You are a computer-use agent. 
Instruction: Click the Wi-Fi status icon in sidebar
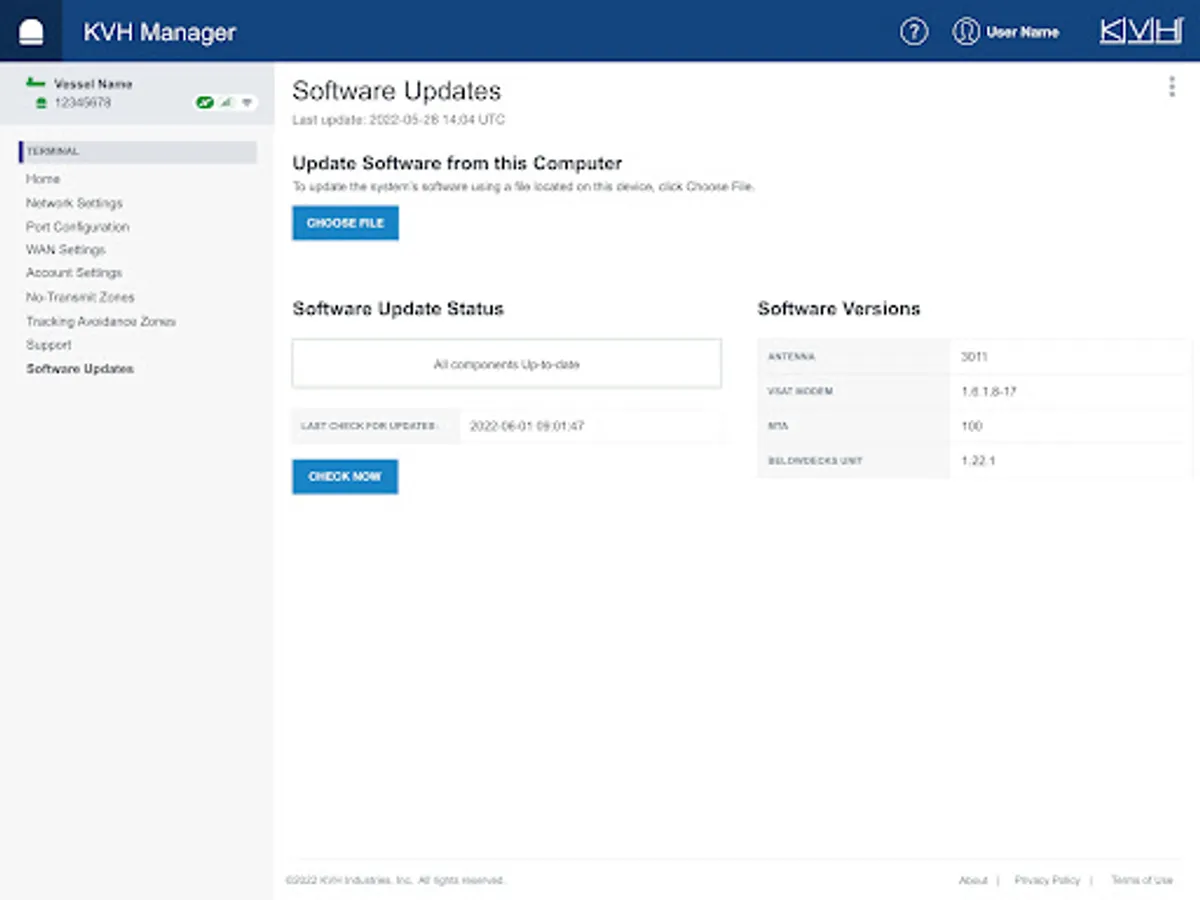pyautogui.click(x=247, y=102)
